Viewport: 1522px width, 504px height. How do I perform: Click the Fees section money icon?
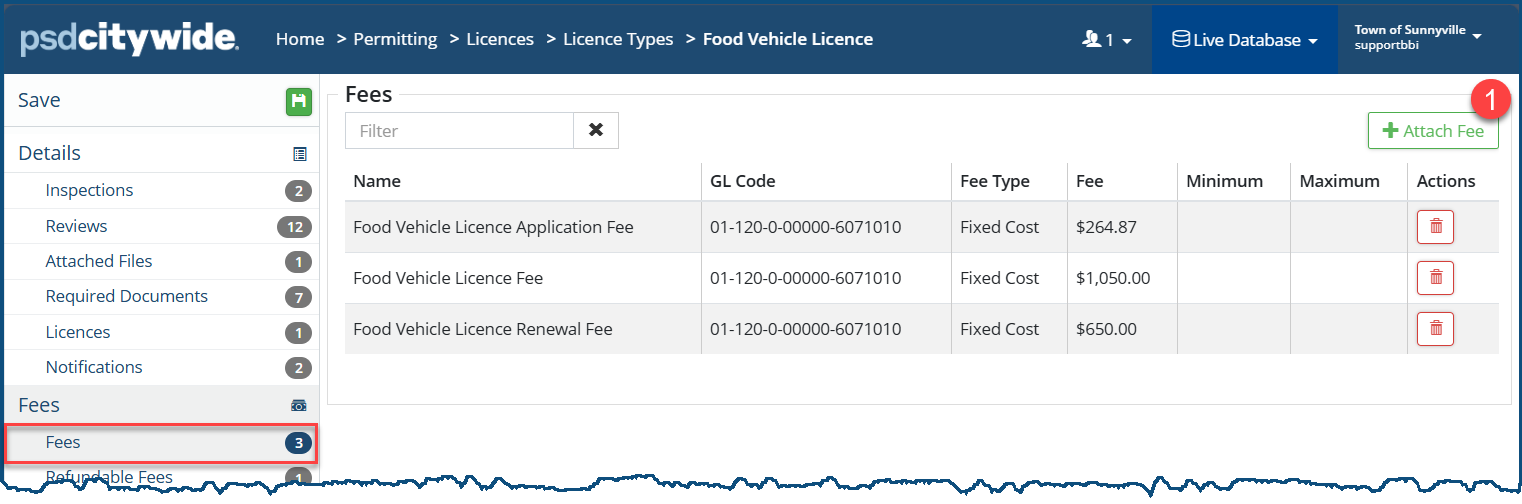[299, 406]
